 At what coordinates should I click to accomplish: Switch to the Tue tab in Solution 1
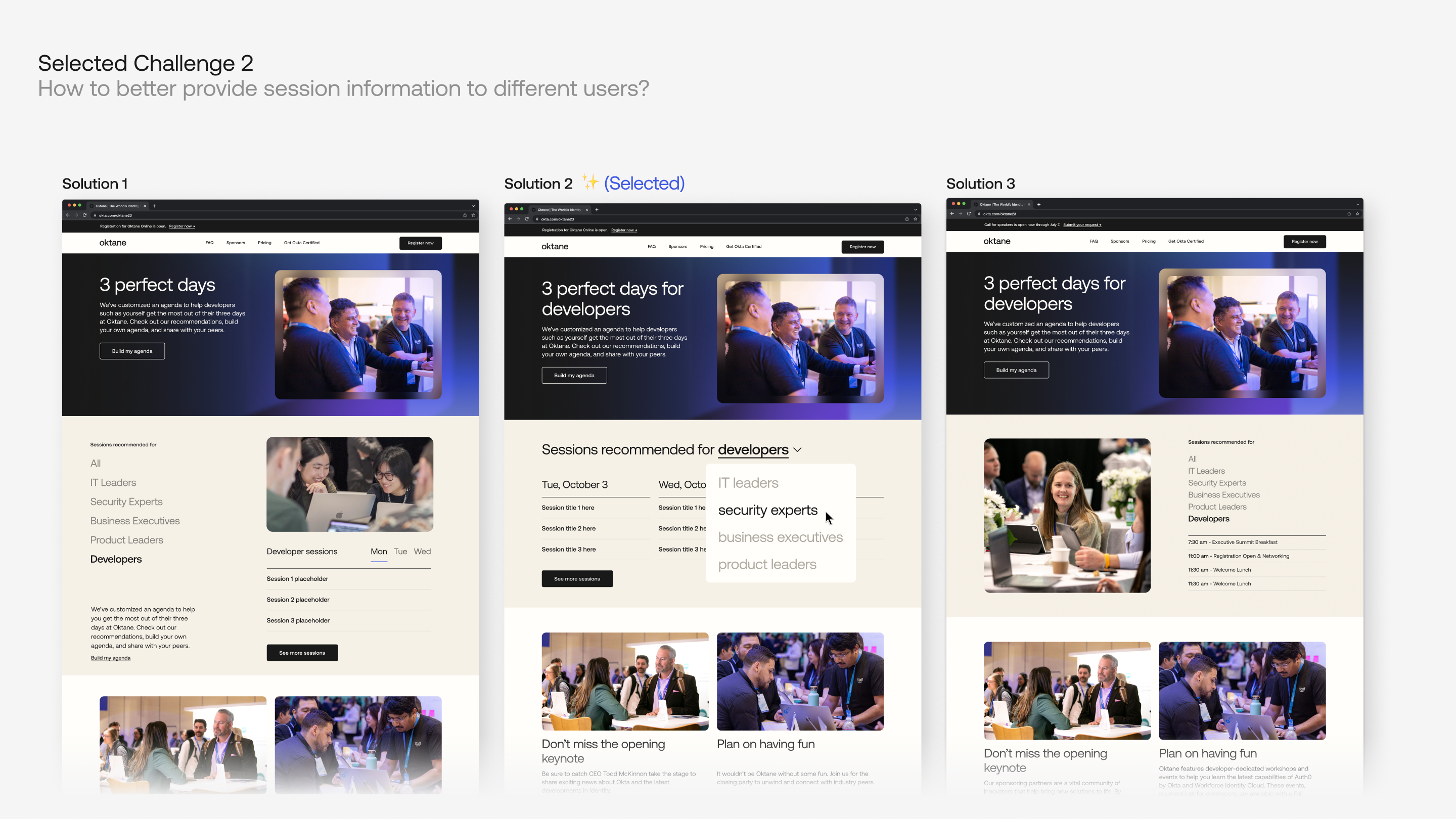[x=400, y=552]
